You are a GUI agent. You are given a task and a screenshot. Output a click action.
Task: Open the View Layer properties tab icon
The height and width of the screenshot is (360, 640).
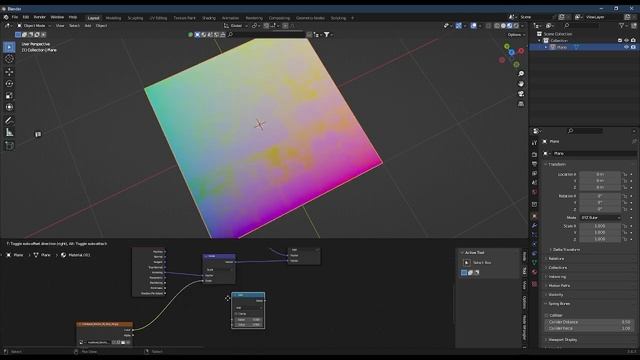pos(534,173)
